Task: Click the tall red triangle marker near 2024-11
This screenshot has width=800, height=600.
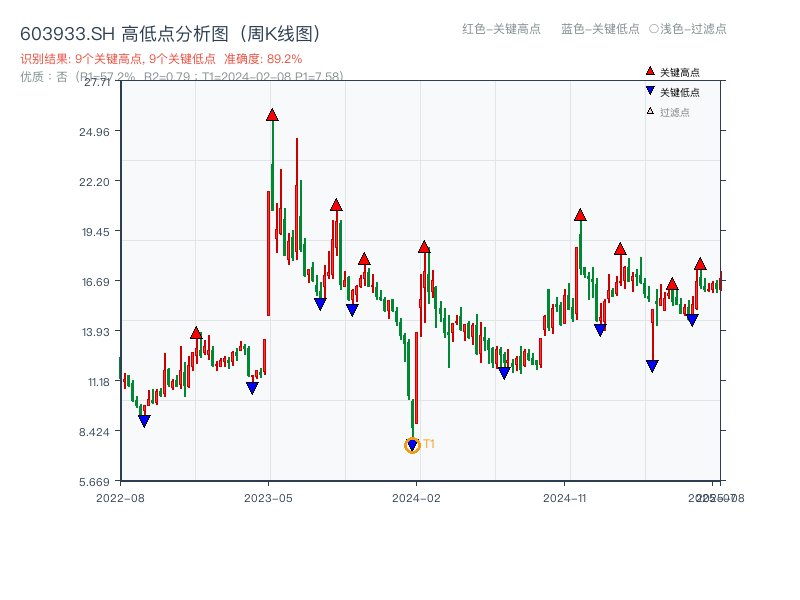Action: click(580, 215)
